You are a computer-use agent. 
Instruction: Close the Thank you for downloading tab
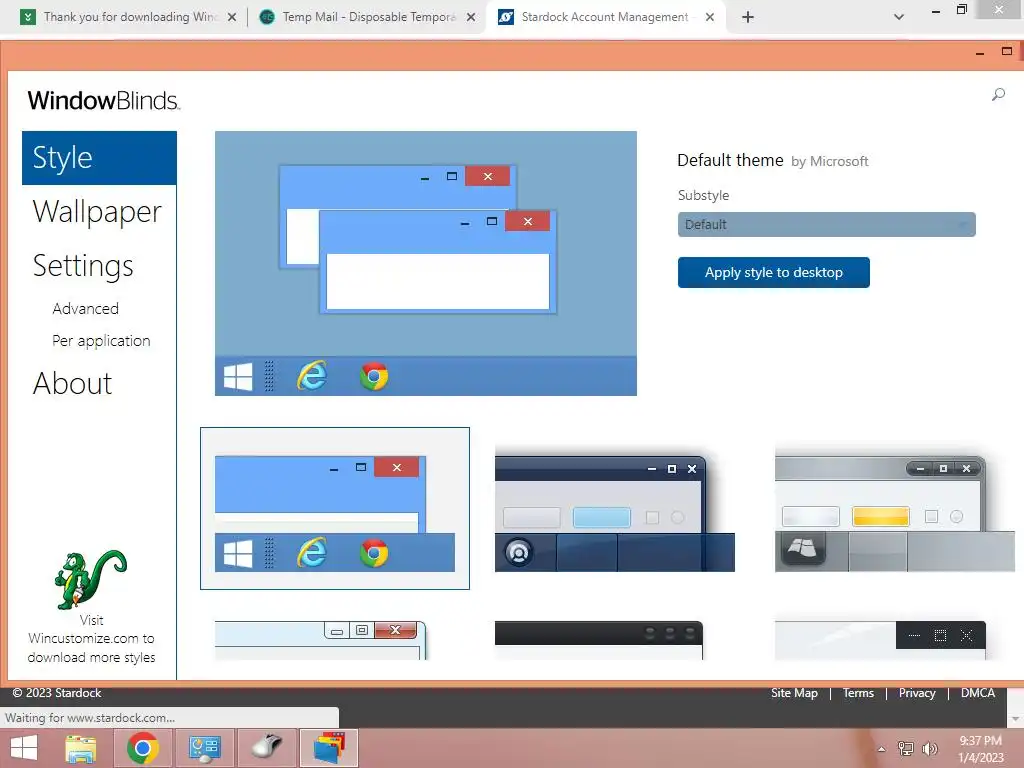(232, 18)
